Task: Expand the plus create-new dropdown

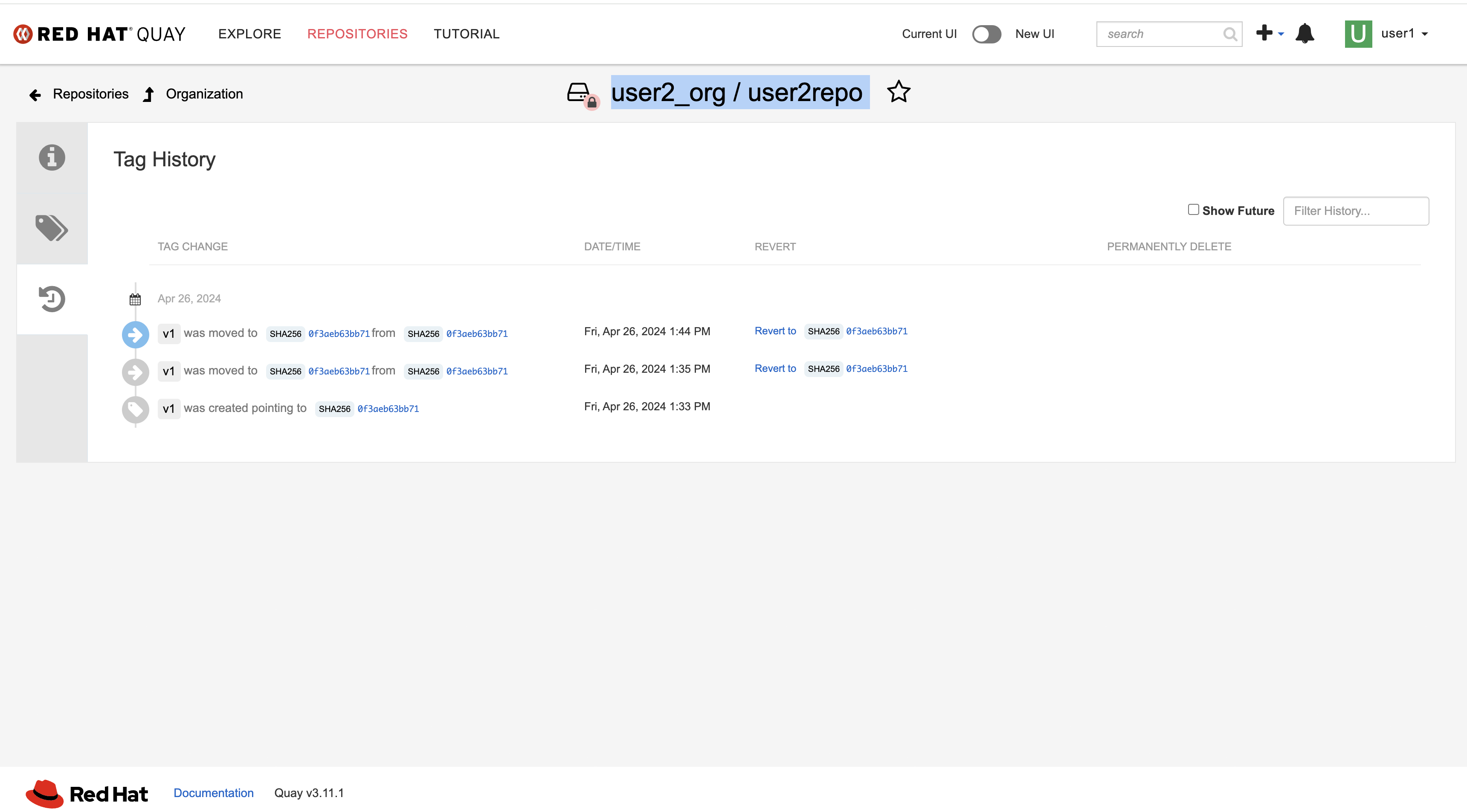Action: pos(1270,34)
